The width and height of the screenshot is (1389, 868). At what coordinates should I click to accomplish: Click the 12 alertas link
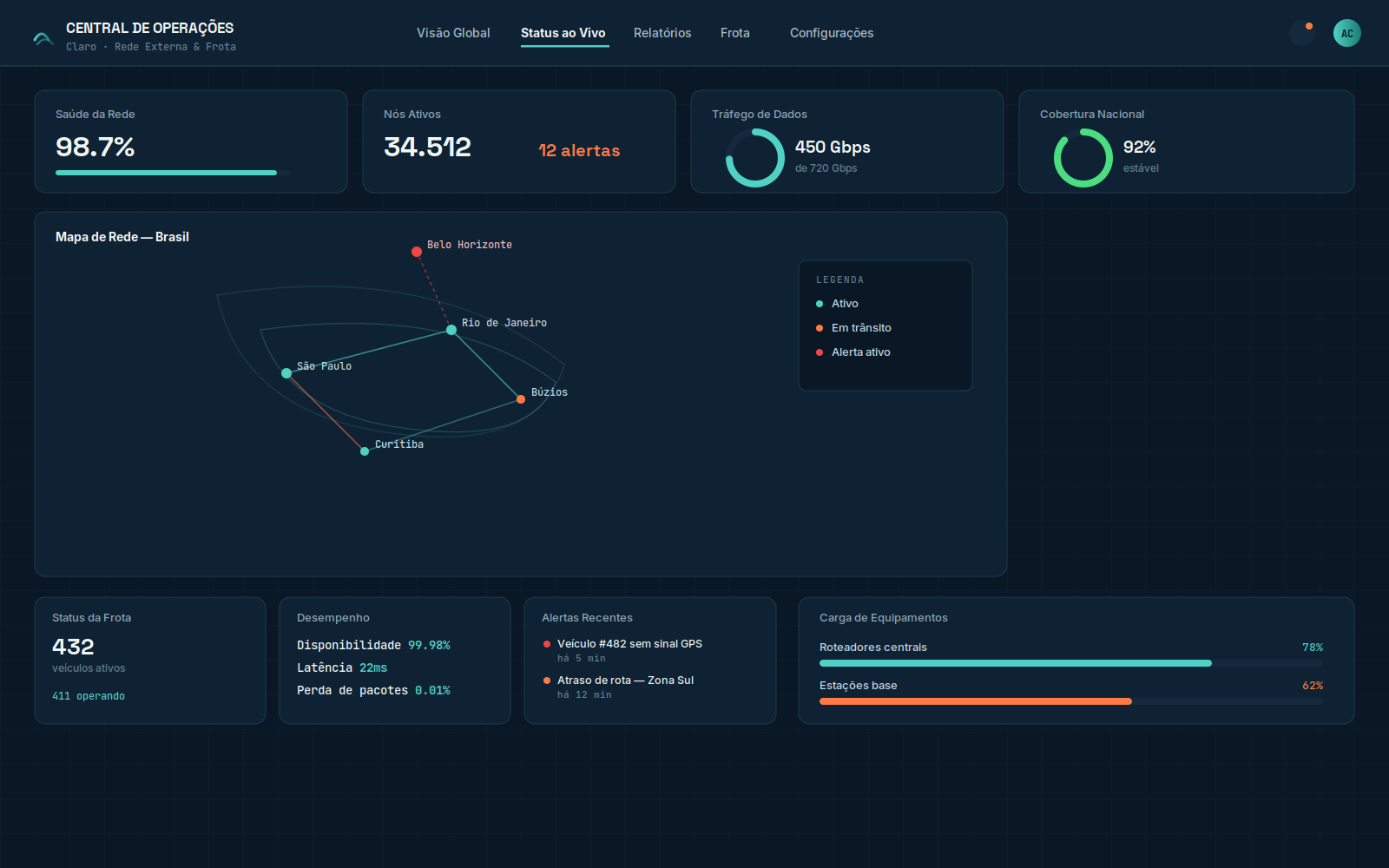(579, 150)
